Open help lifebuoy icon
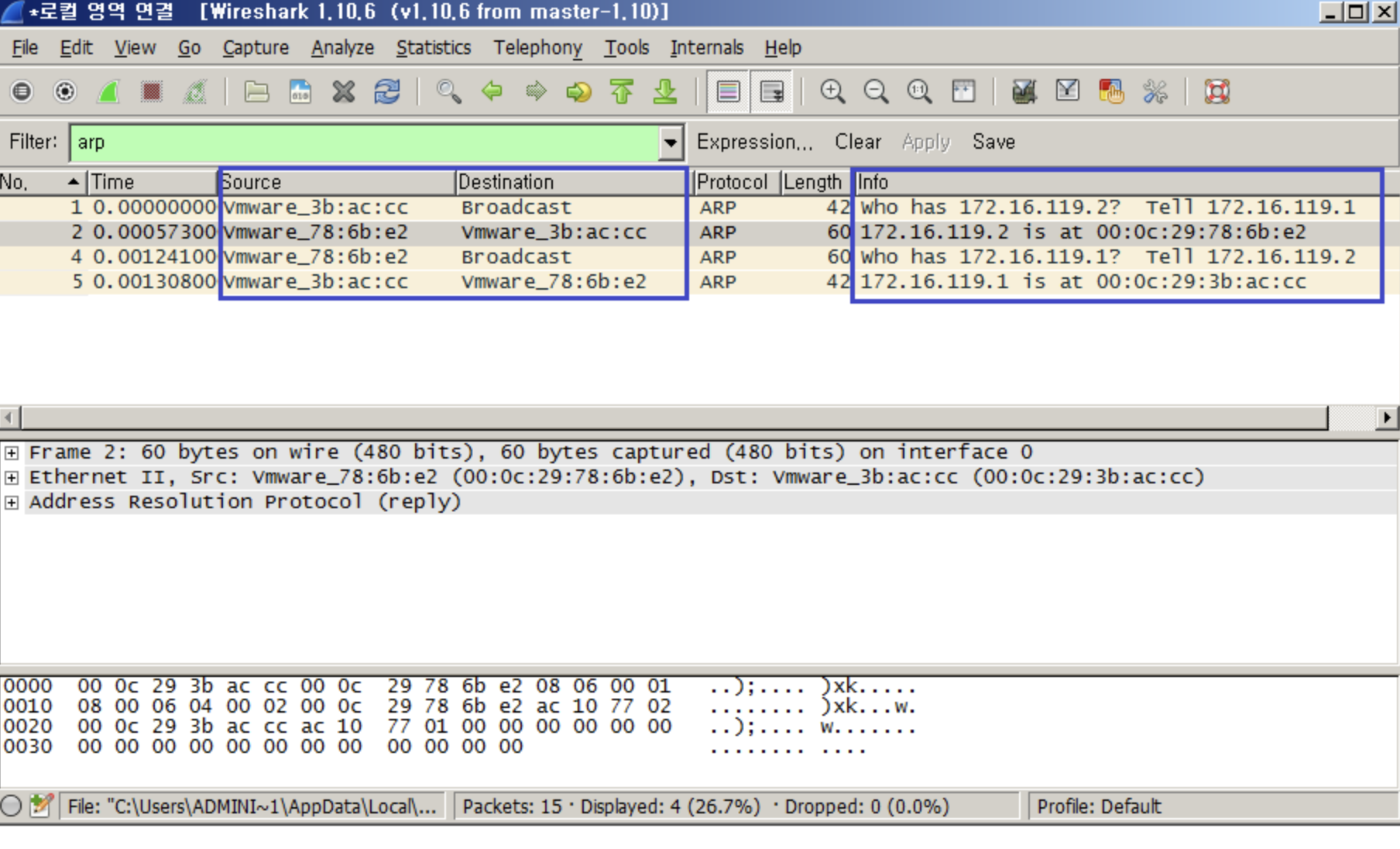1400x849 pixels. [1216, 91]
